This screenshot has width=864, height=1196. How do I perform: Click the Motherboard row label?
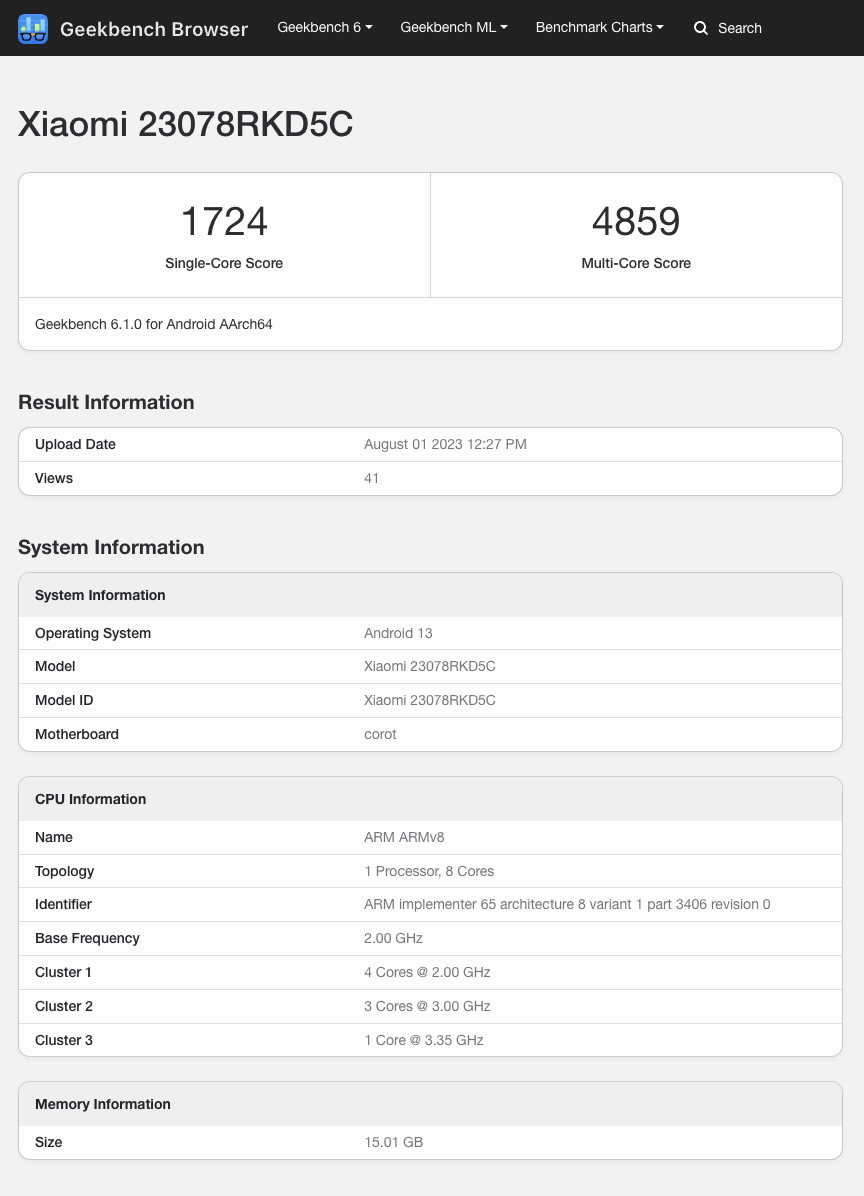tap(77, 735)
